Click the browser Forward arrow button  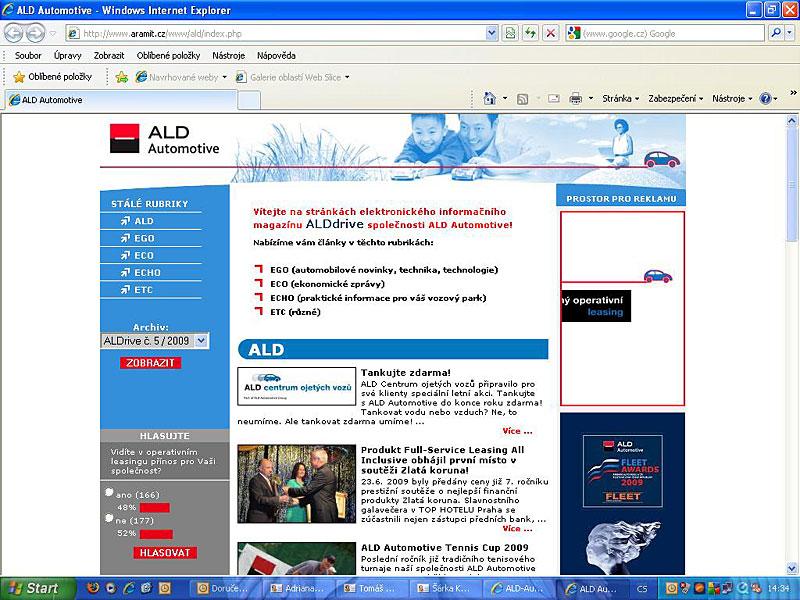click(35, 34)
